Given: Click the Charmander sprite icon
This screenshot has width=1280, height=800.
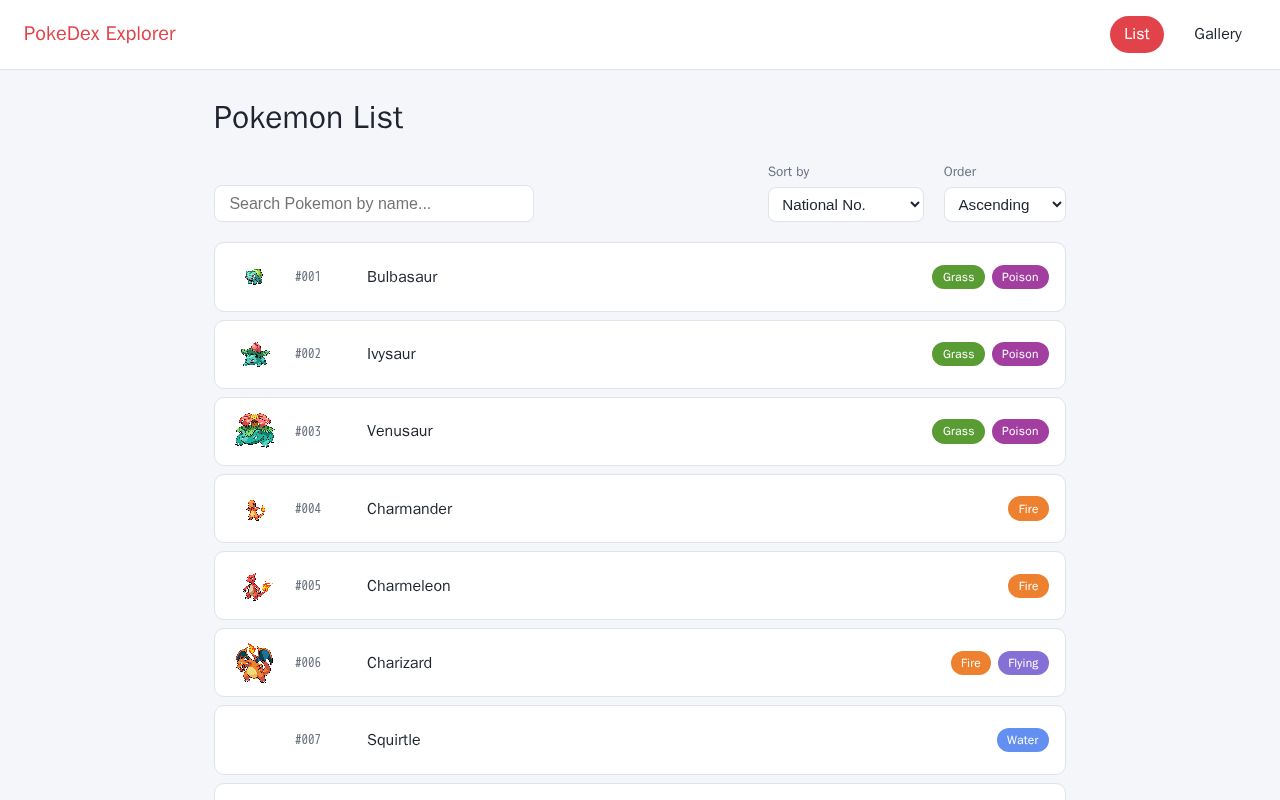Looking at the screenshot, I should [255, 509].
